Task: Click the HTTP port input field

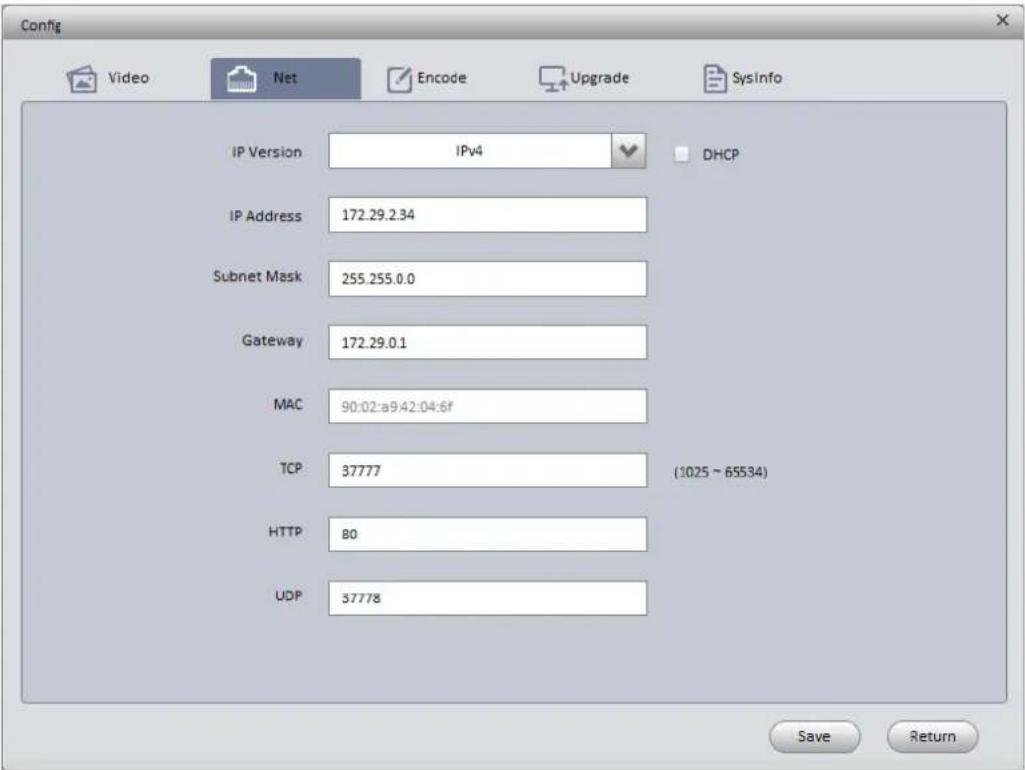Action: click(x=488, y=534)
